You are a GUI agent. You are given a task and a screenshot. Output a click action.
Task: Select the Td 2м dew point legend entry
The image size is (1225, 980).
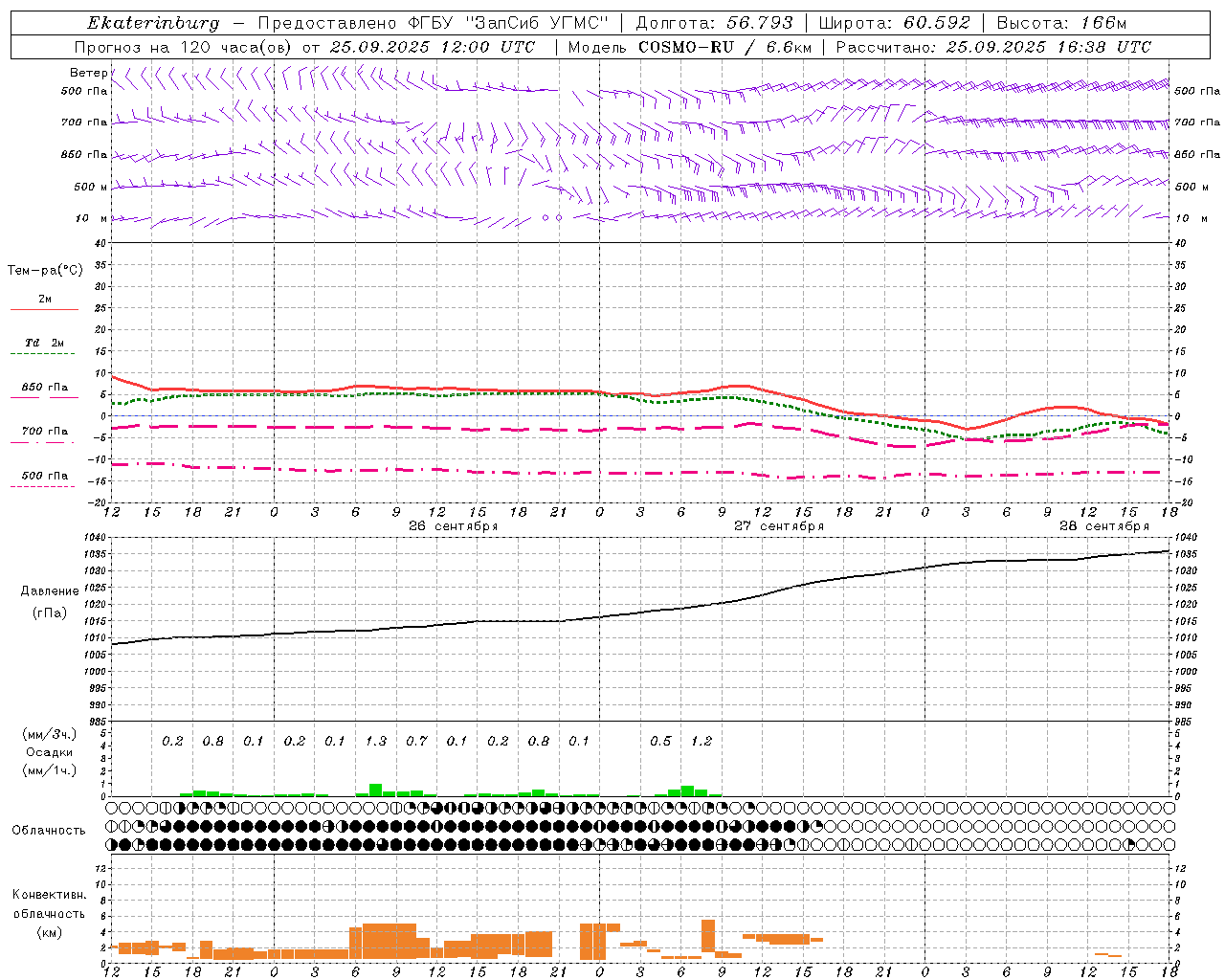click(45, 343)
